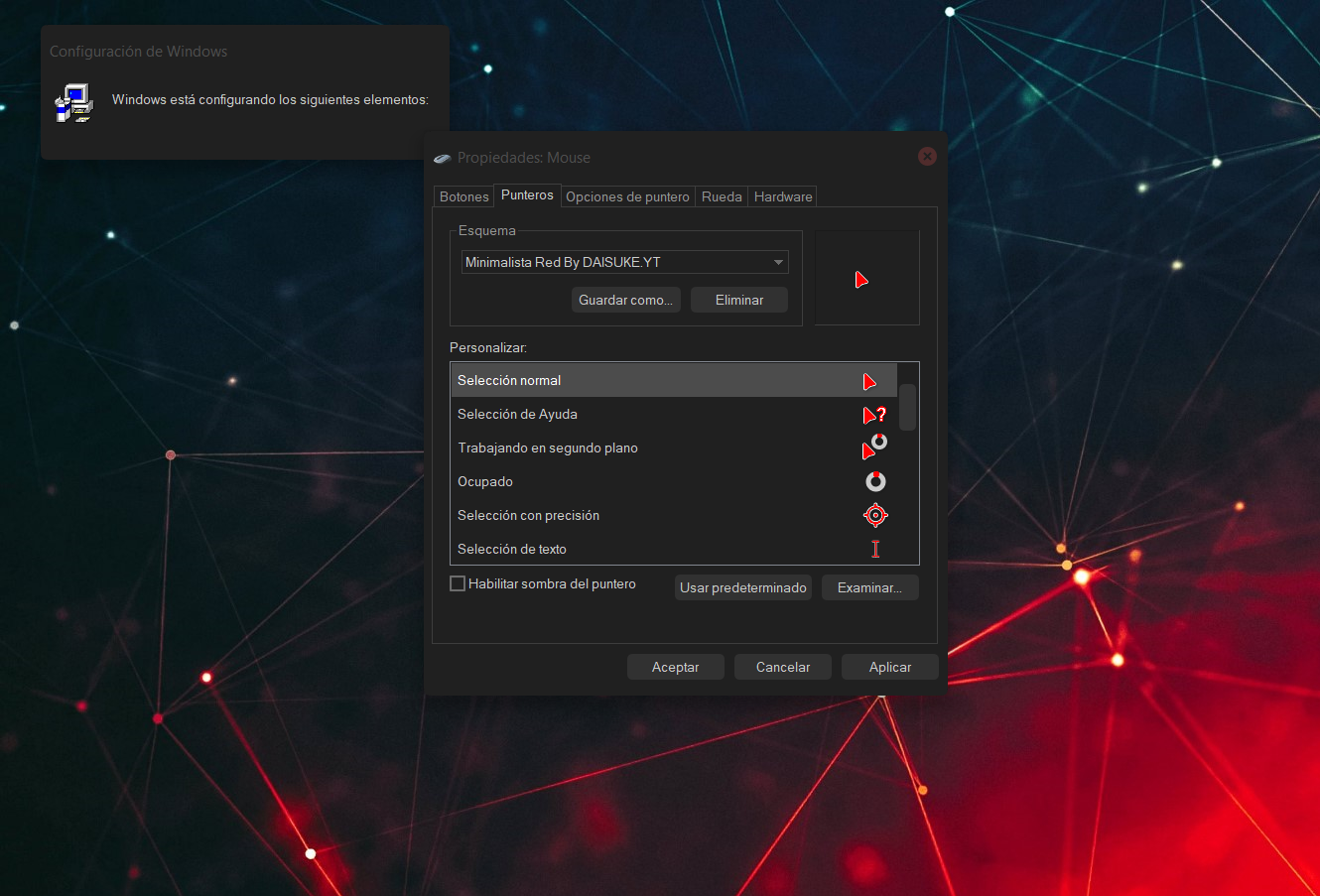Open the Opciones de puntero tab
This screenshot has width=1320, height=896.
(x=627, y=196)
